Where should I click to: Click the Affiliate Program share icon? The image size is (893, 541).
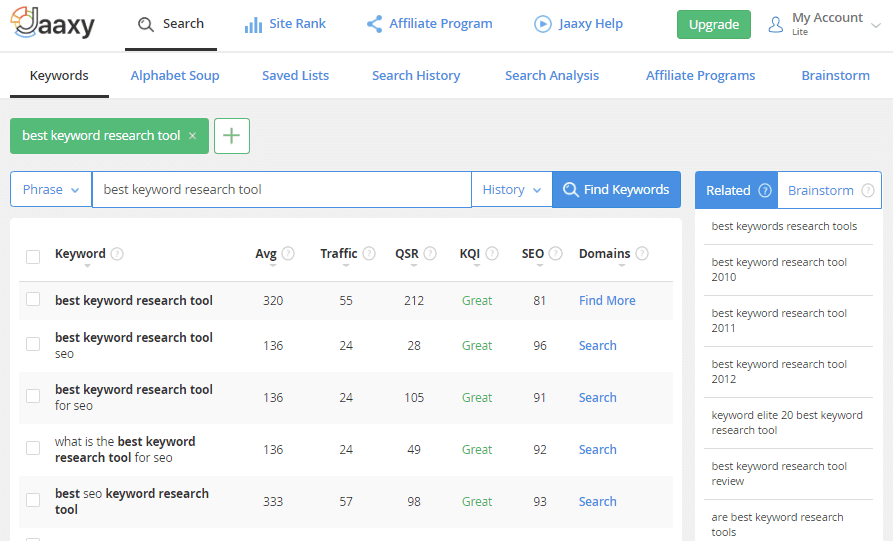(x=374, y=24)
